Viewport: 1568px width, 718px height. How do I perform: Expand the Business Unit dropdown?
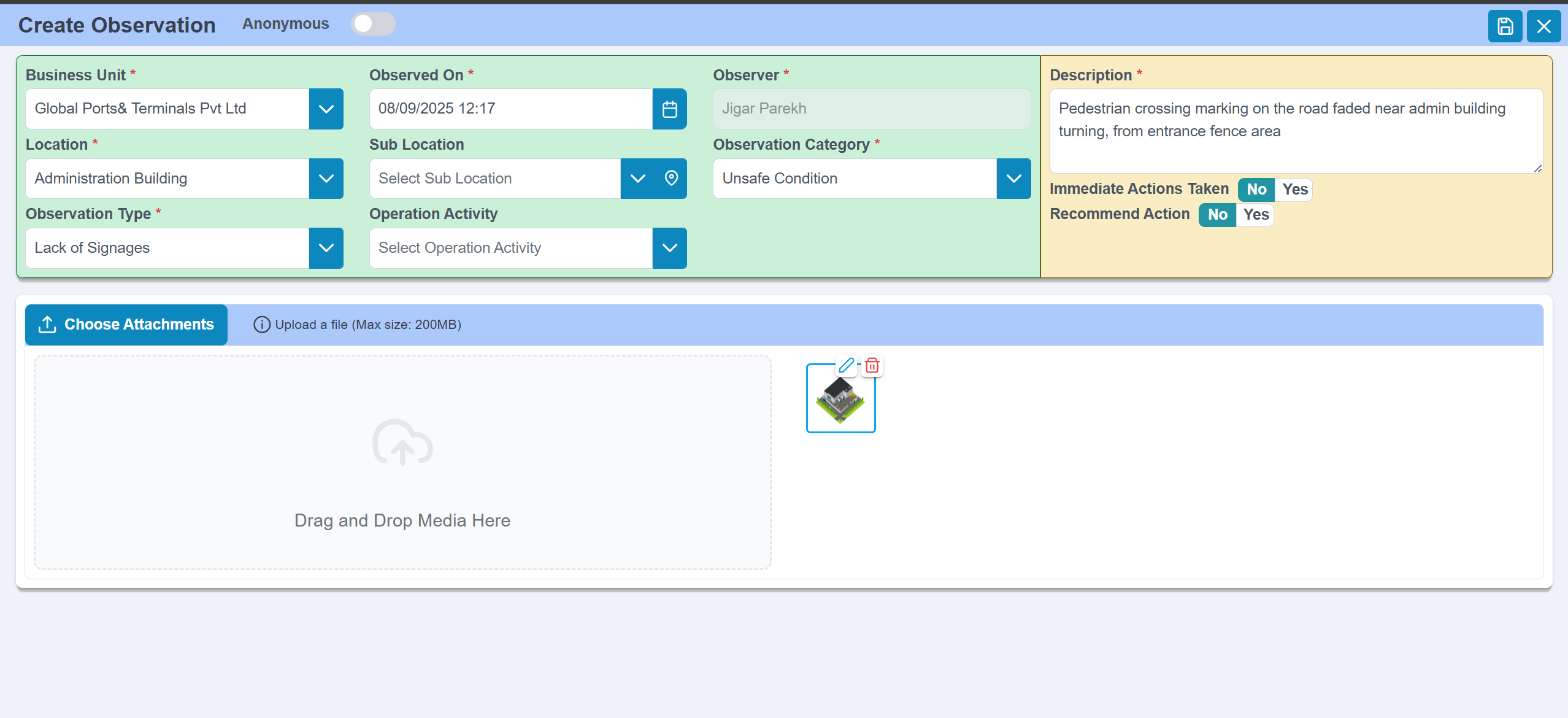[x=326, y=109]
